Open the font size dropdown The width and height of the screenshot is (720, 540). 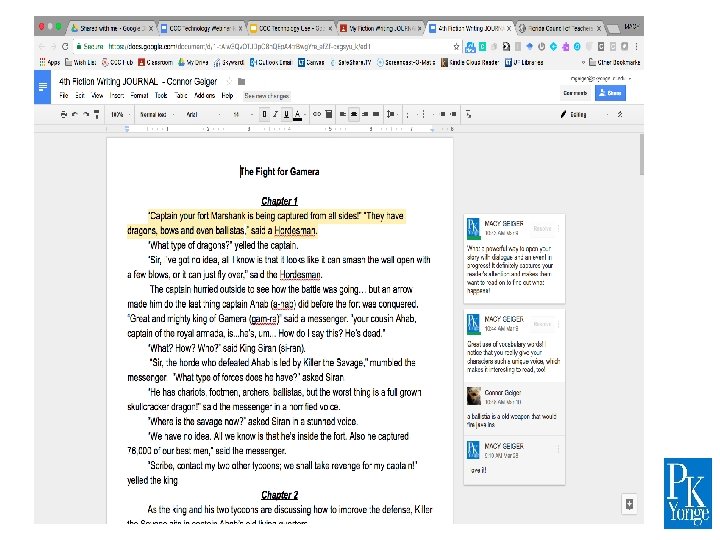click(x=242, y=114)
